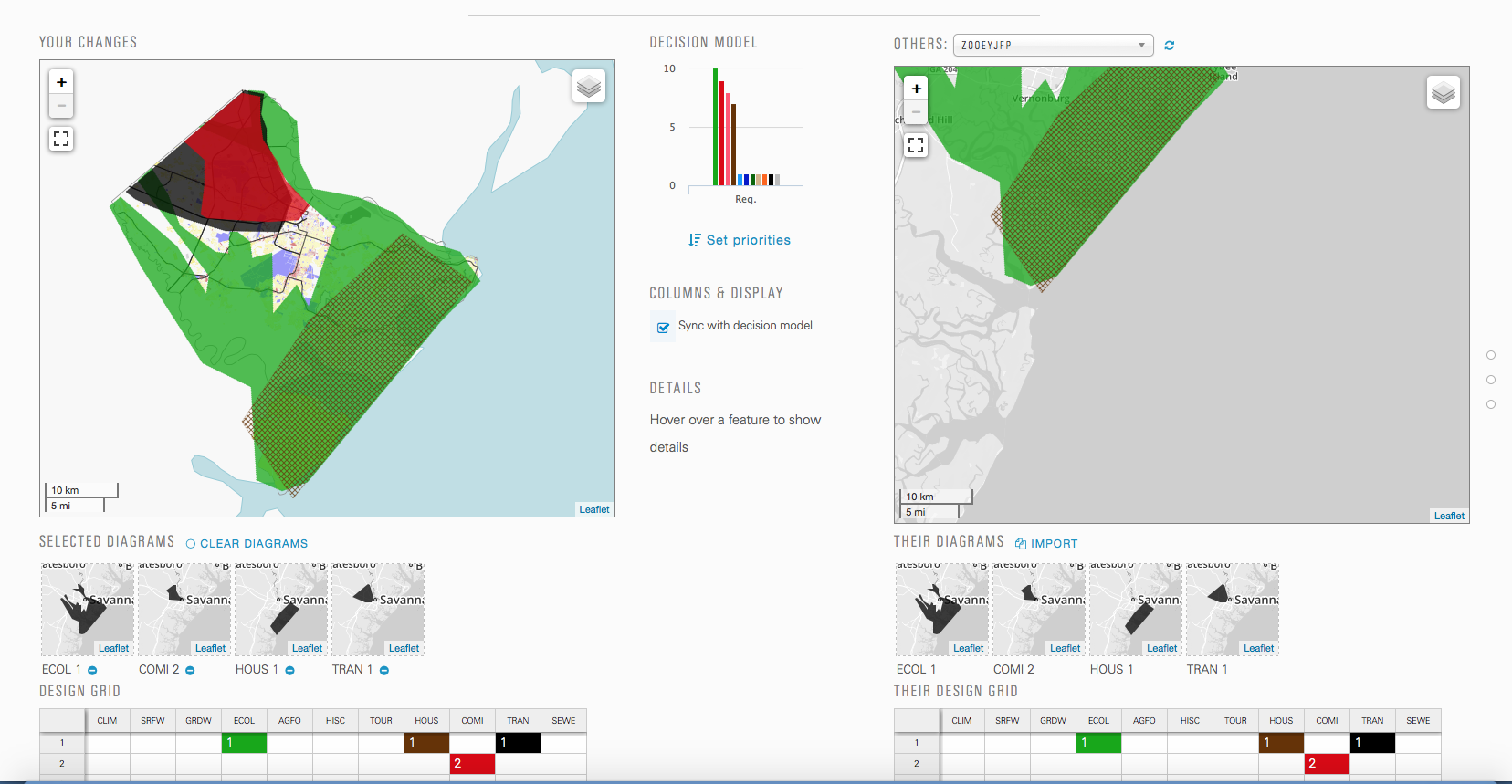Open layers control on Others map
The image size is (1512, 784).
[1444, 93]
